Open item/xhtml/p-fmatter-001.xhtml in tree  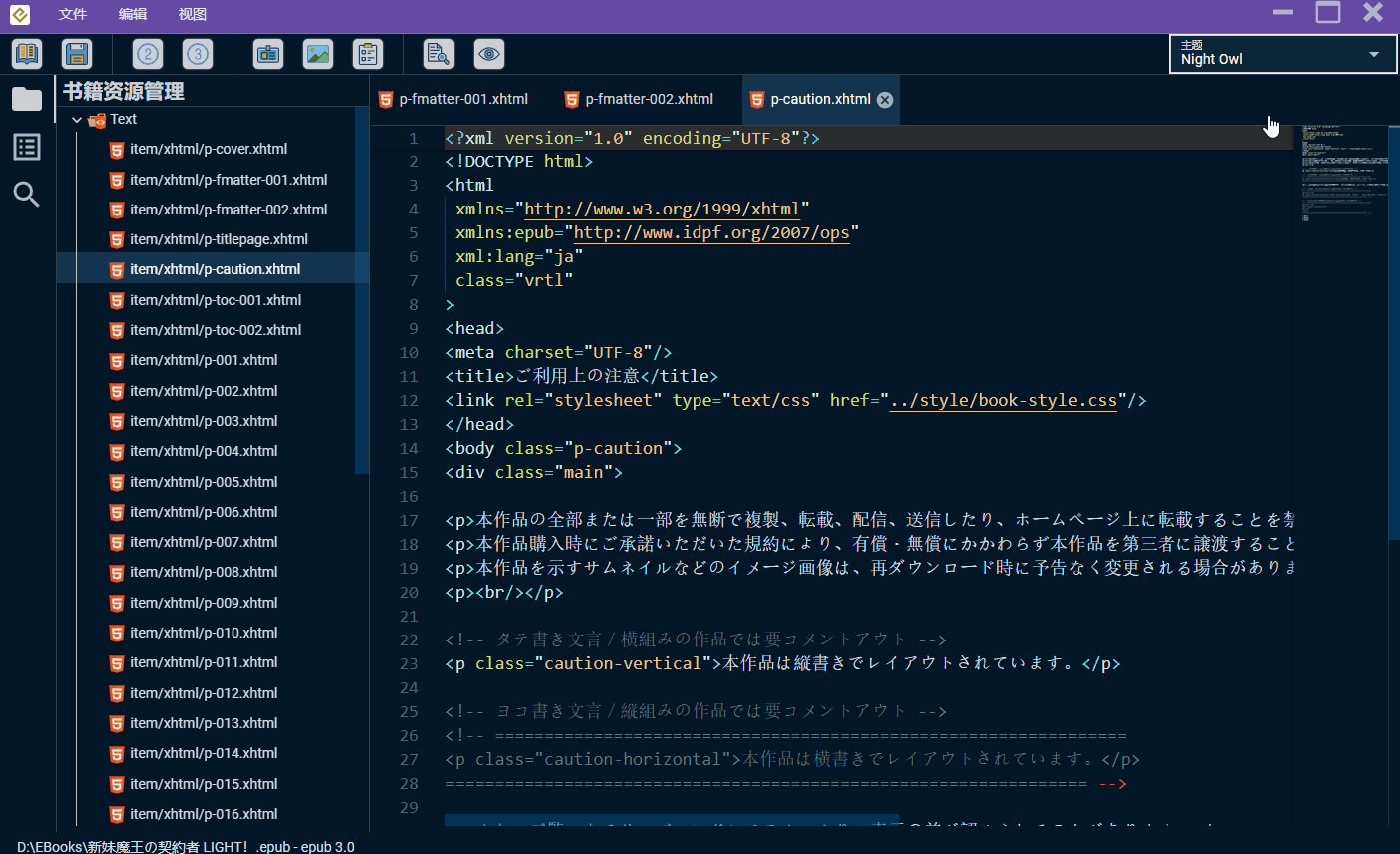229,180
